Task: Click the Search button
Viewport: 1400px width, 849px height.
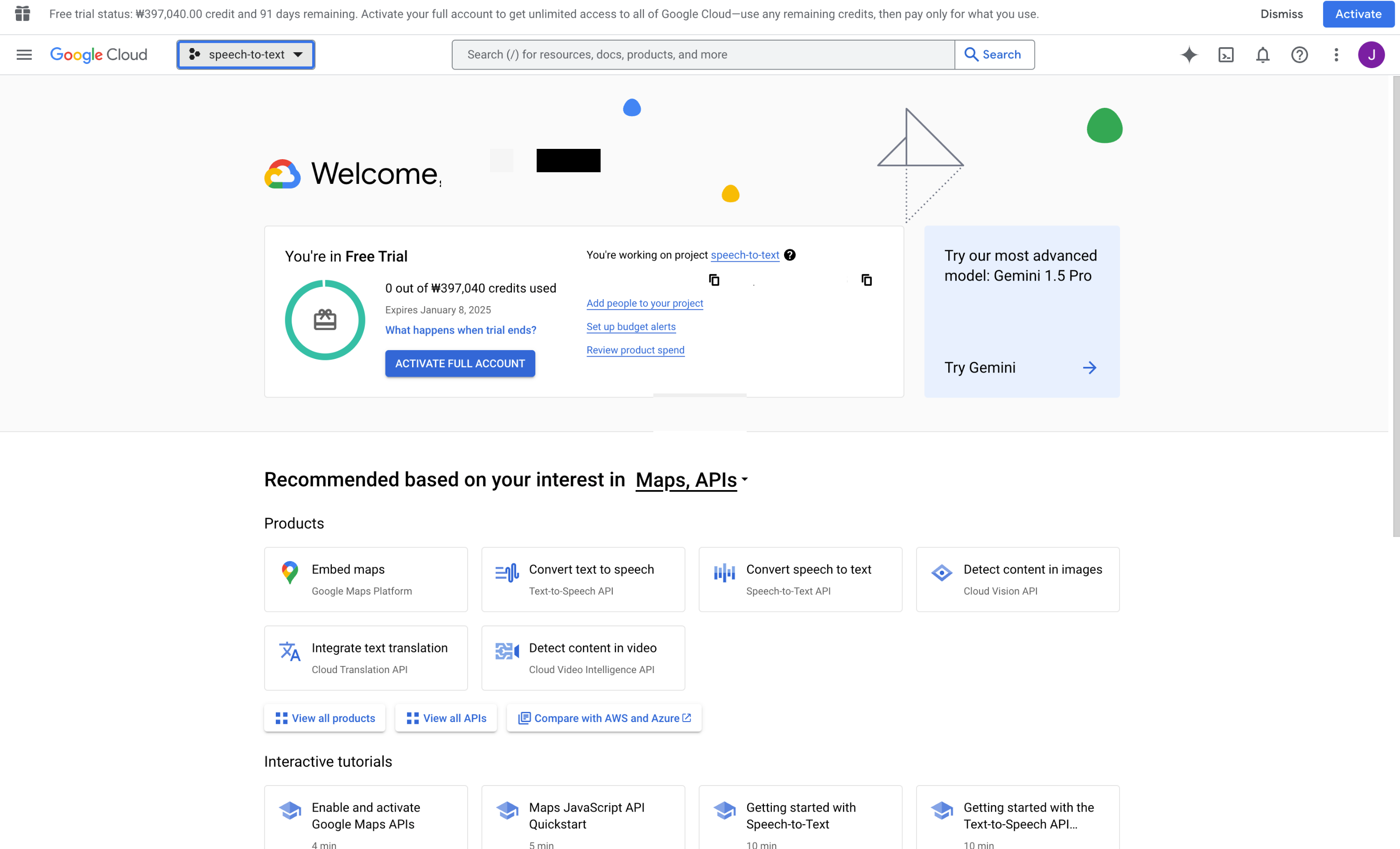Action: click(994, 55)
